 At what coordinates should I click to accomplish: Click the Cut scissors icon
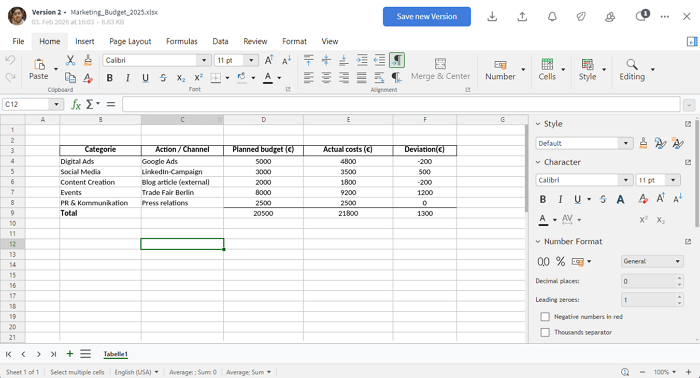point(70,60)
